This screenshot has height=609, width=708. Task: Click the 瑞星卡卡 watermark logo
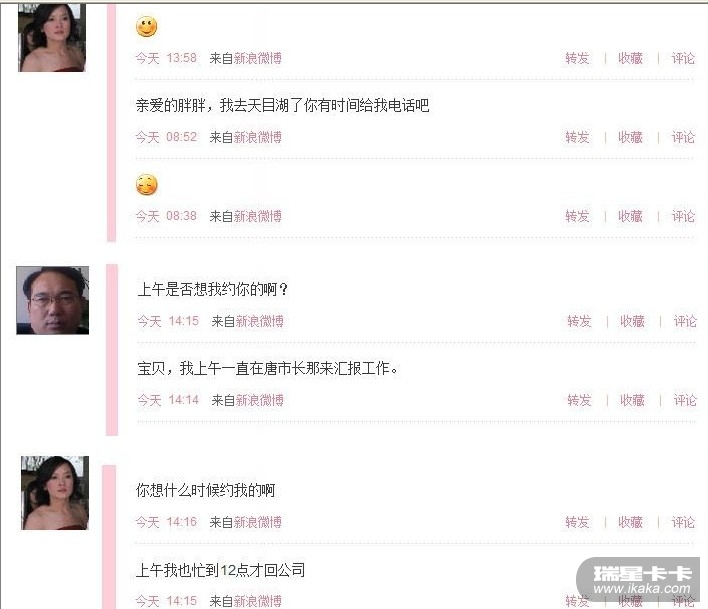(x=641, y=580)
